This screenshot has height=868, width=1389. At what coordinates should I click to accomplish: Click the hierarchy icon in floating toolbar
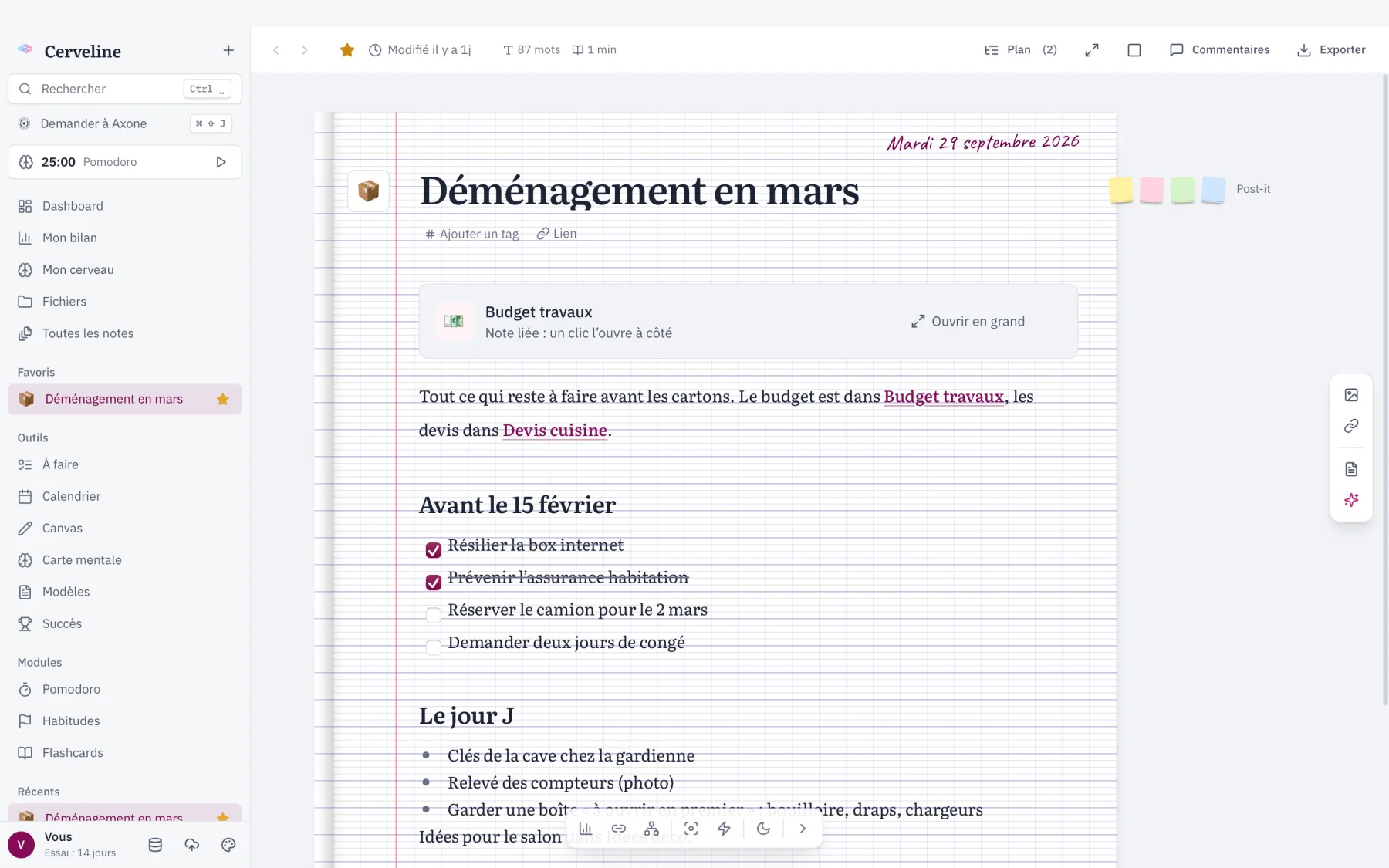pos(652,829)
